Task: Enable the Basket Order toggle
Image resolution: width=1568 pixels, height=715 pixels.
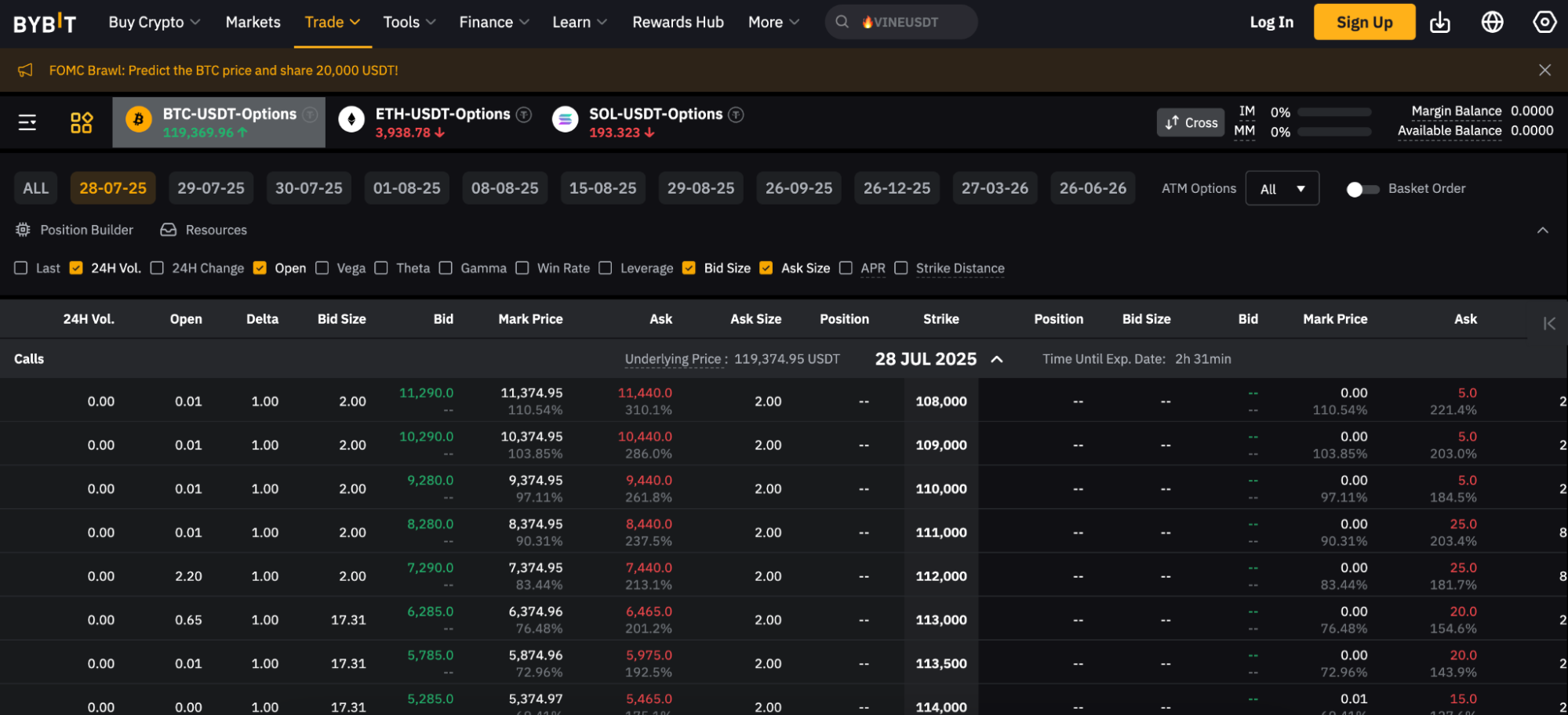Action: tap(1362, 188)
